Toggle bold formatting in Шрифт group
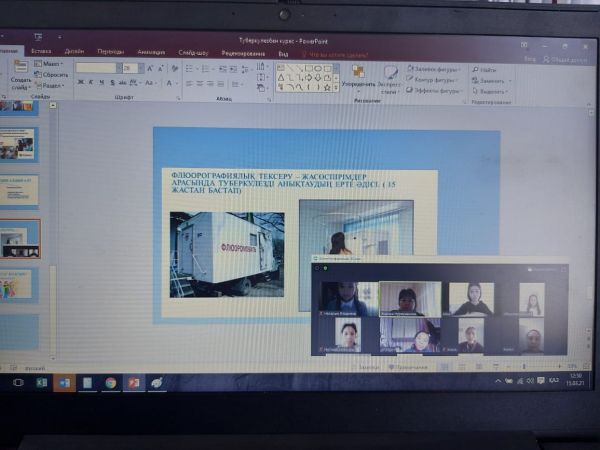Screen dimensions: 600x450 click(x=80, y=84)
